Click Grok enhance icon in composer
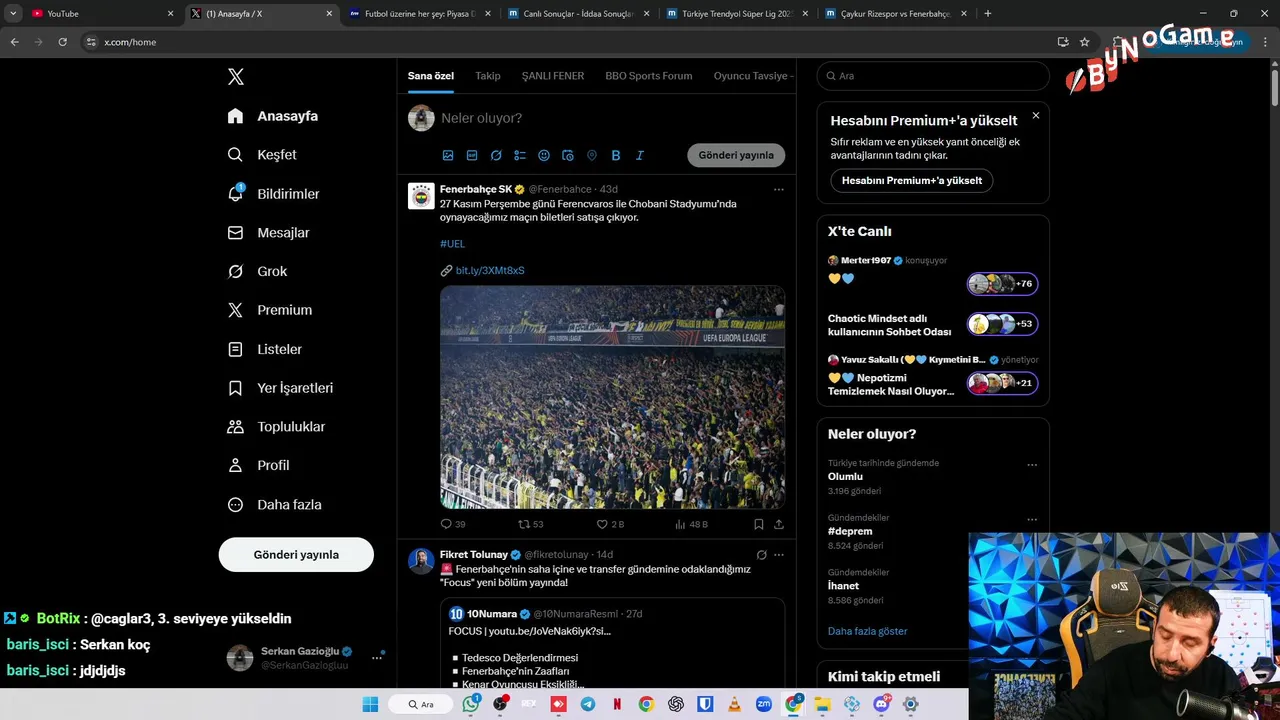 coord(496,155)
